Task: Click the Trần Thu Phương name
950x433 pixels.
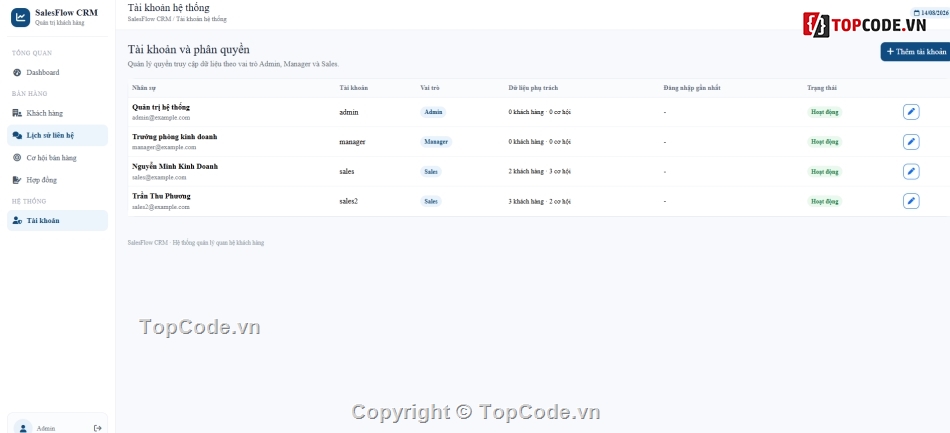Action: click(x=161, y=196)
